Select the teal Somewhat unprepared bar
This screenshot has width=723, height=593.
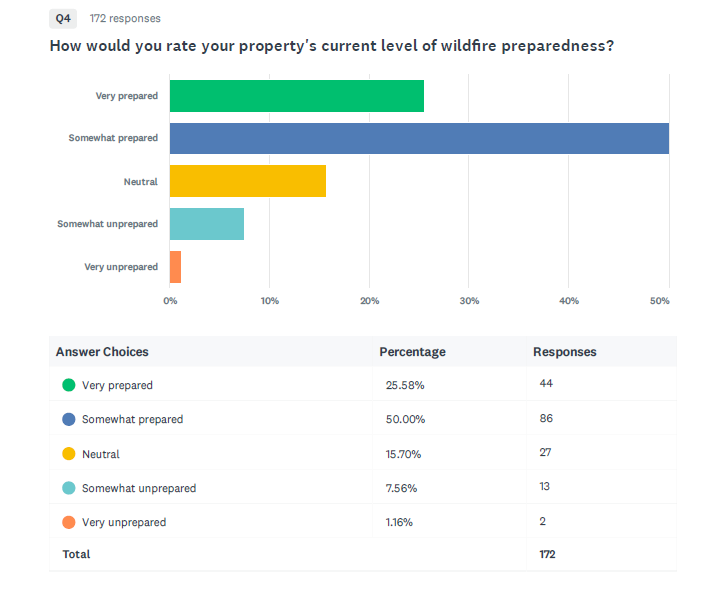click(x=207, y=224)
